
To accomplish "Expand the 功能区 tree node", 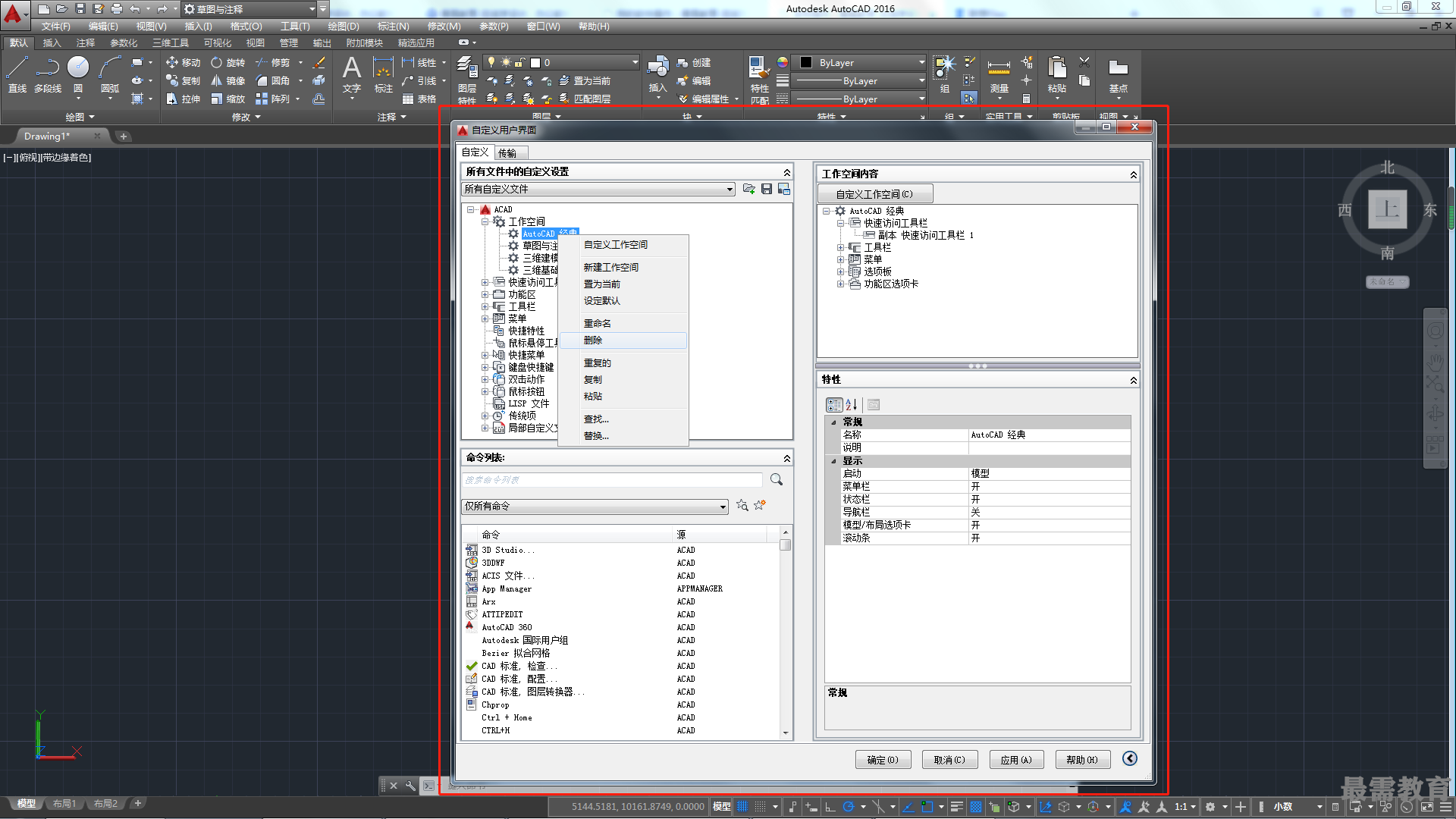I will (485, 294).
